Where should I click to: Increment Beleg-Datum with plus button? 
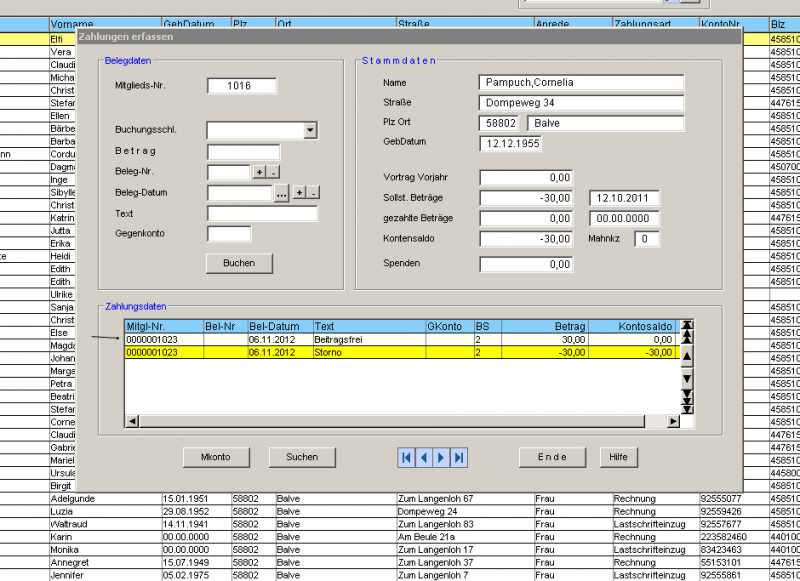tap(298, 193)
